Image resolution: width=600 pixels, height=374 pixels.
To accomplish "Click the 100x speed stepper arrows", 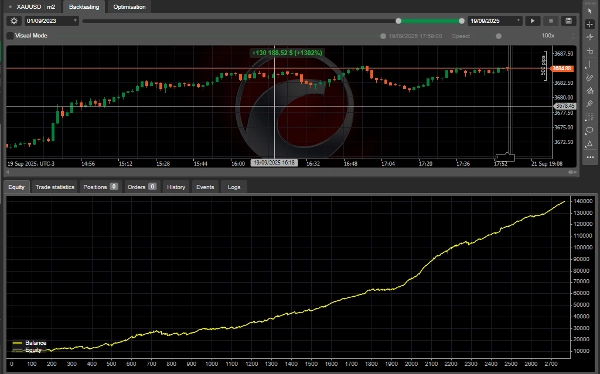I will click(x=573, y=36).
